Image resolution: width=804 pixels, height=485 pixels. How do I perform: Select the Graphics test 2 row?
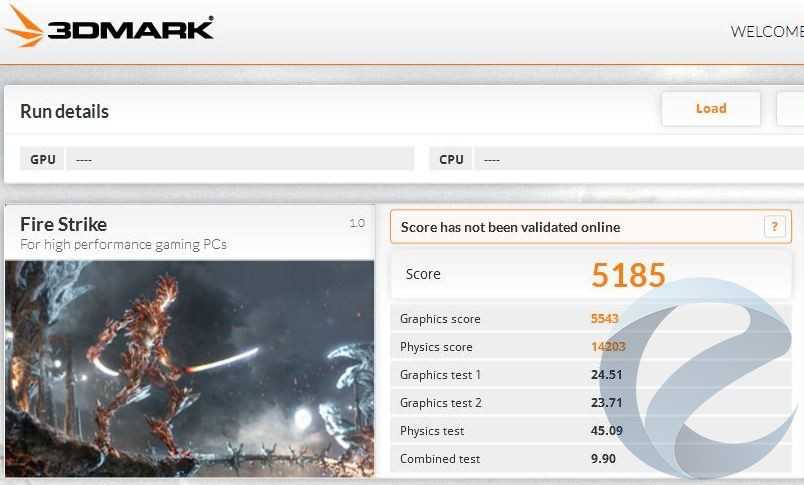591,402
